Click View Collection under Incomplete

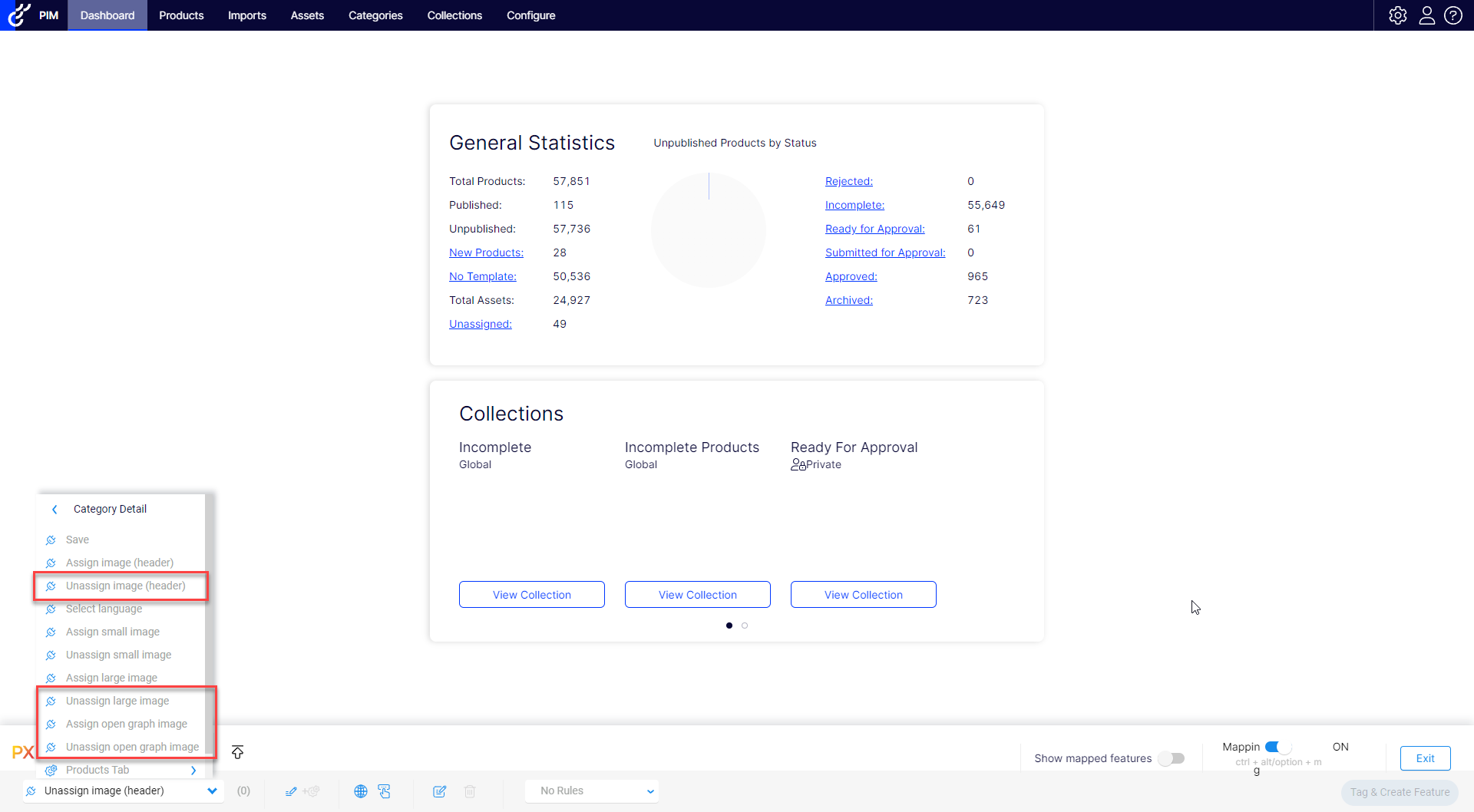click(532, 595)
